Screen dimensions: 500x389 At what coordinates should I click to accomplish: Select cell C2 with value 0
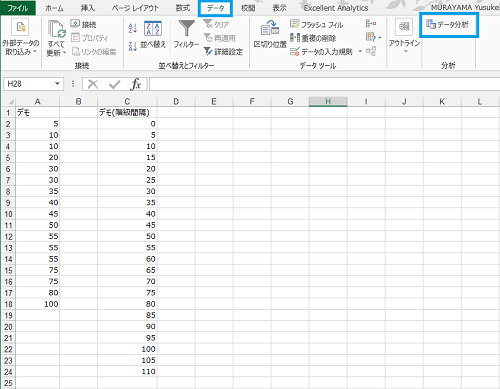point(127,124)
